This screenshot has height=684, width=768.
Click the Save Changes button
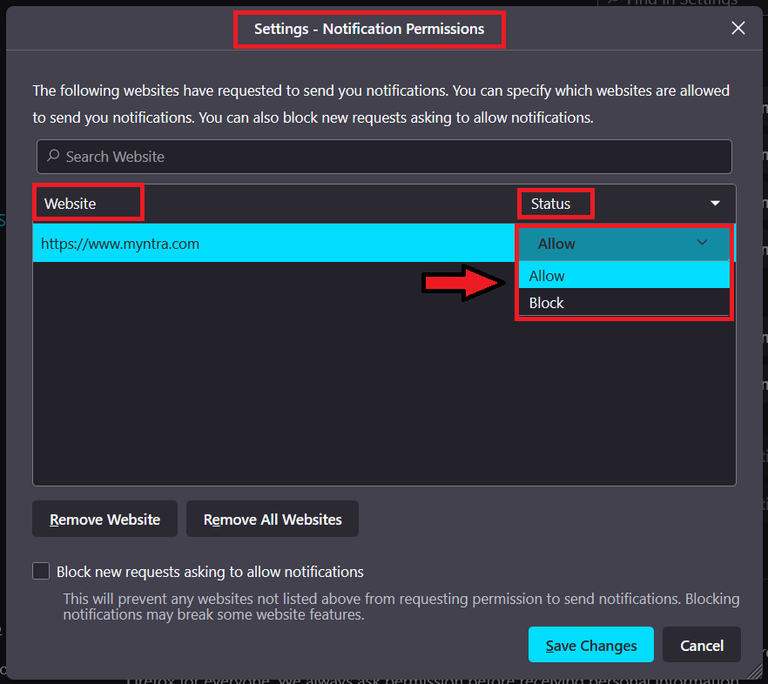(x=591, y=645)
